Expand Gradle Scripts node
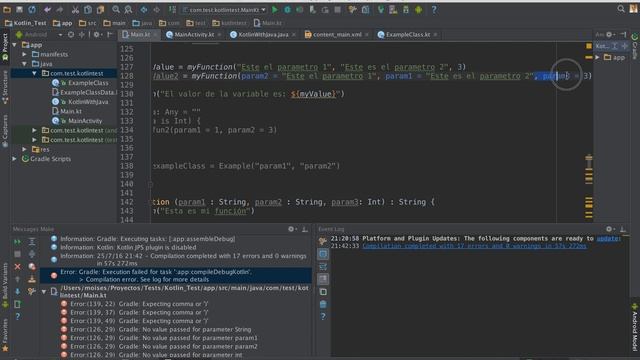Viewport: 640px width, 360px height. point(15,159)
